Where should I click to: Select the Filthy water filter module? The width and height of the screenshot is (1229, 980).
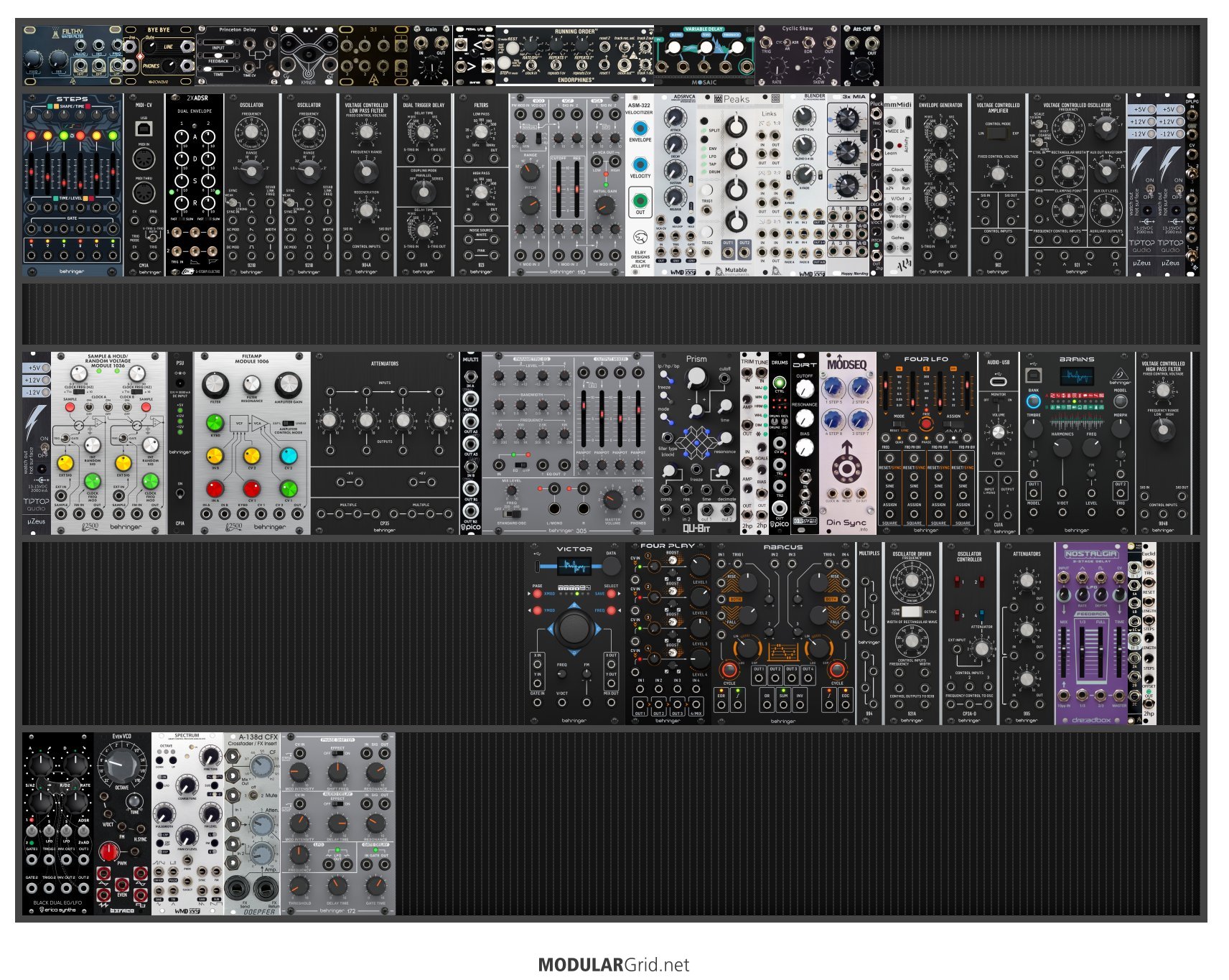coord(73,56)
